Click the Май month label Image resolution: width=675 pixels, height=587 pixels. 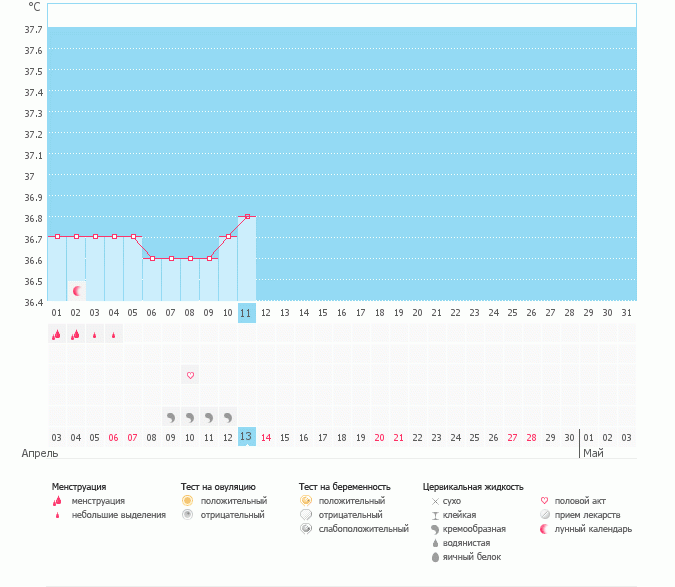pyautogui.click(x=593, y=453)
